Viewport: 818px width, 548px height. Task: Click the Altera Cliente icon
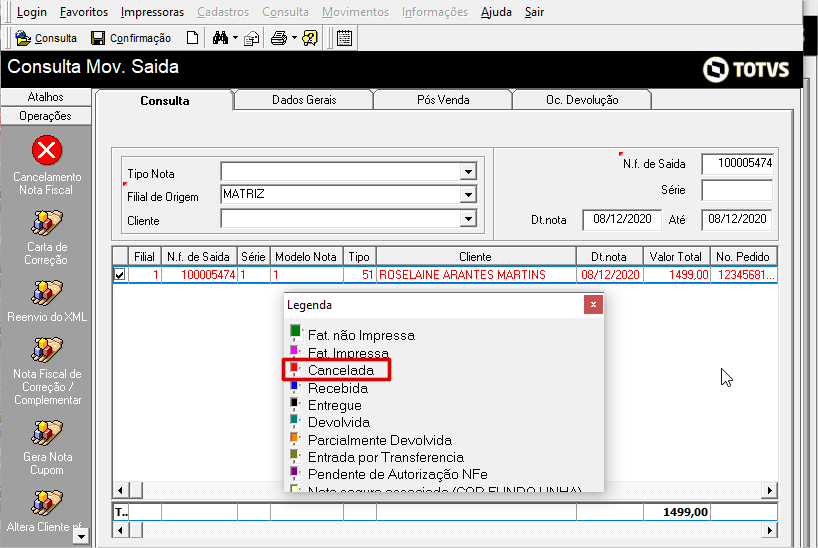pyautogui.click(x=46, y=503)
